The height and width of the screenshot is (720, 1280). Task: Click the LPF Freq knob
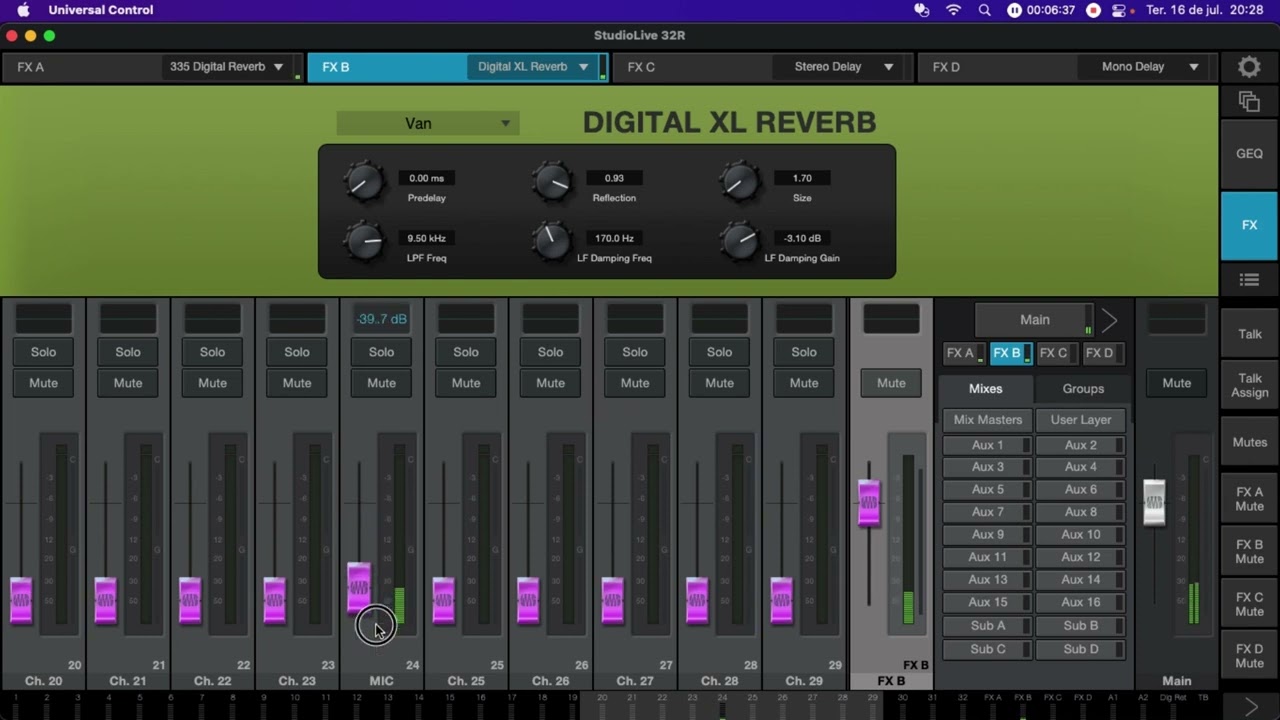[x=364, y=241]
